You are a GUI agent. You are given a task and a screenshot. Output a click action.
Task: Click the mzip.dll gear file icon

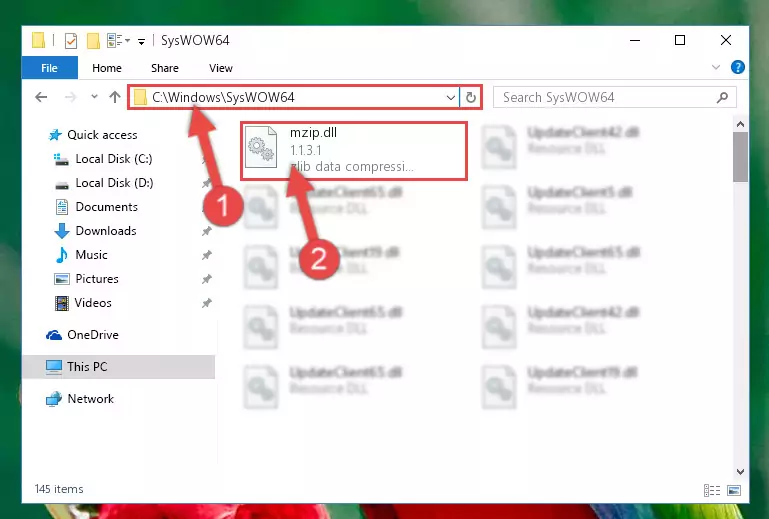[x=261, y=147]
